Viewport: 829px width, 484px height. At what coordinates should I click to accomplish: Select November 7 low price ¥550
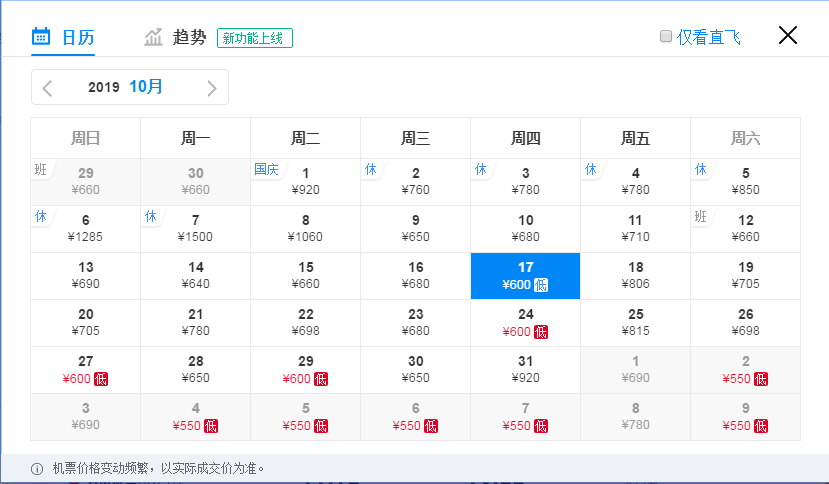point(526,417)
